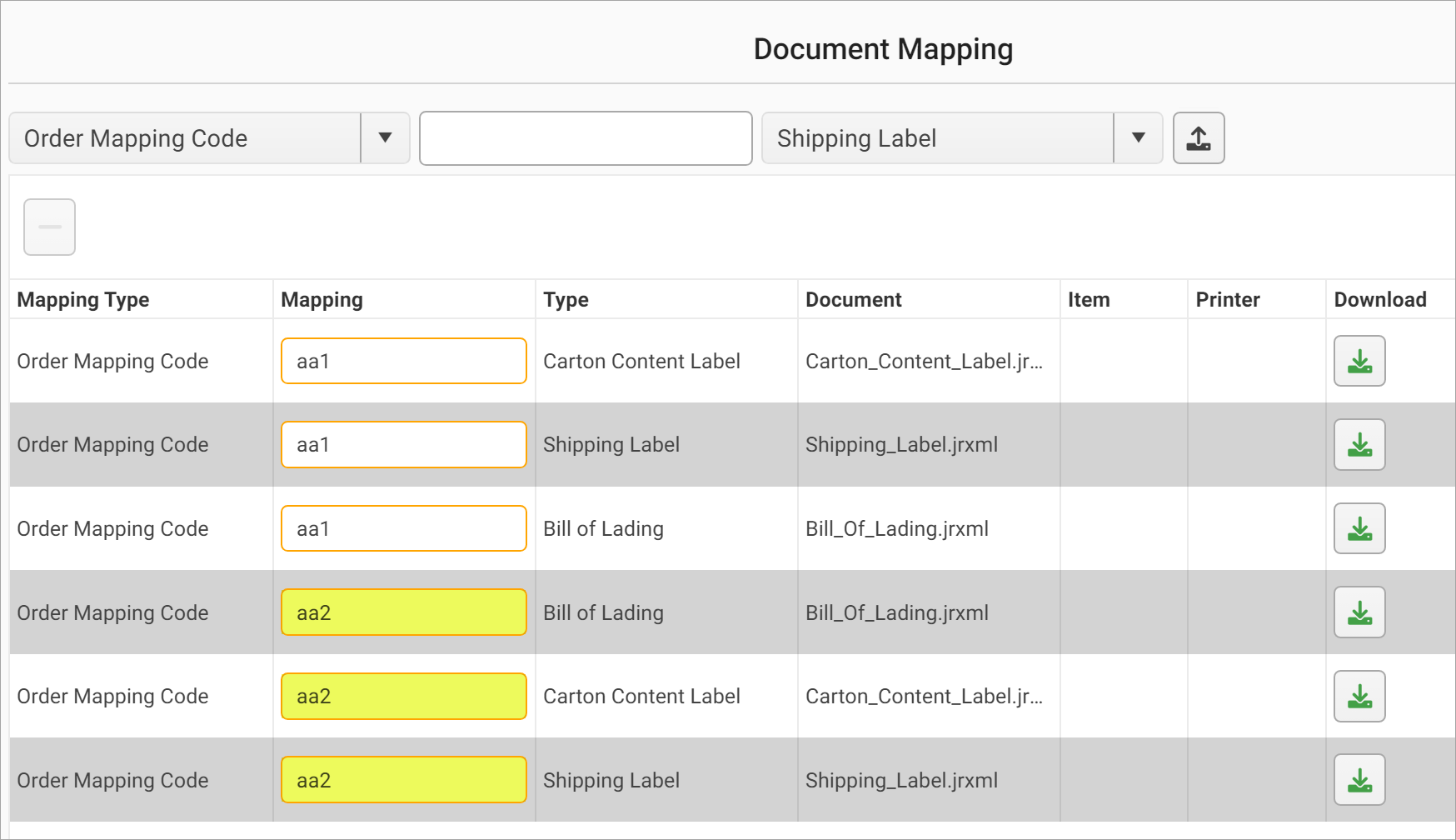The image size is (1456, 840).
Task: Download the Carton_Content_Label.jrxml in first row
Action: tap(1359, 361)
